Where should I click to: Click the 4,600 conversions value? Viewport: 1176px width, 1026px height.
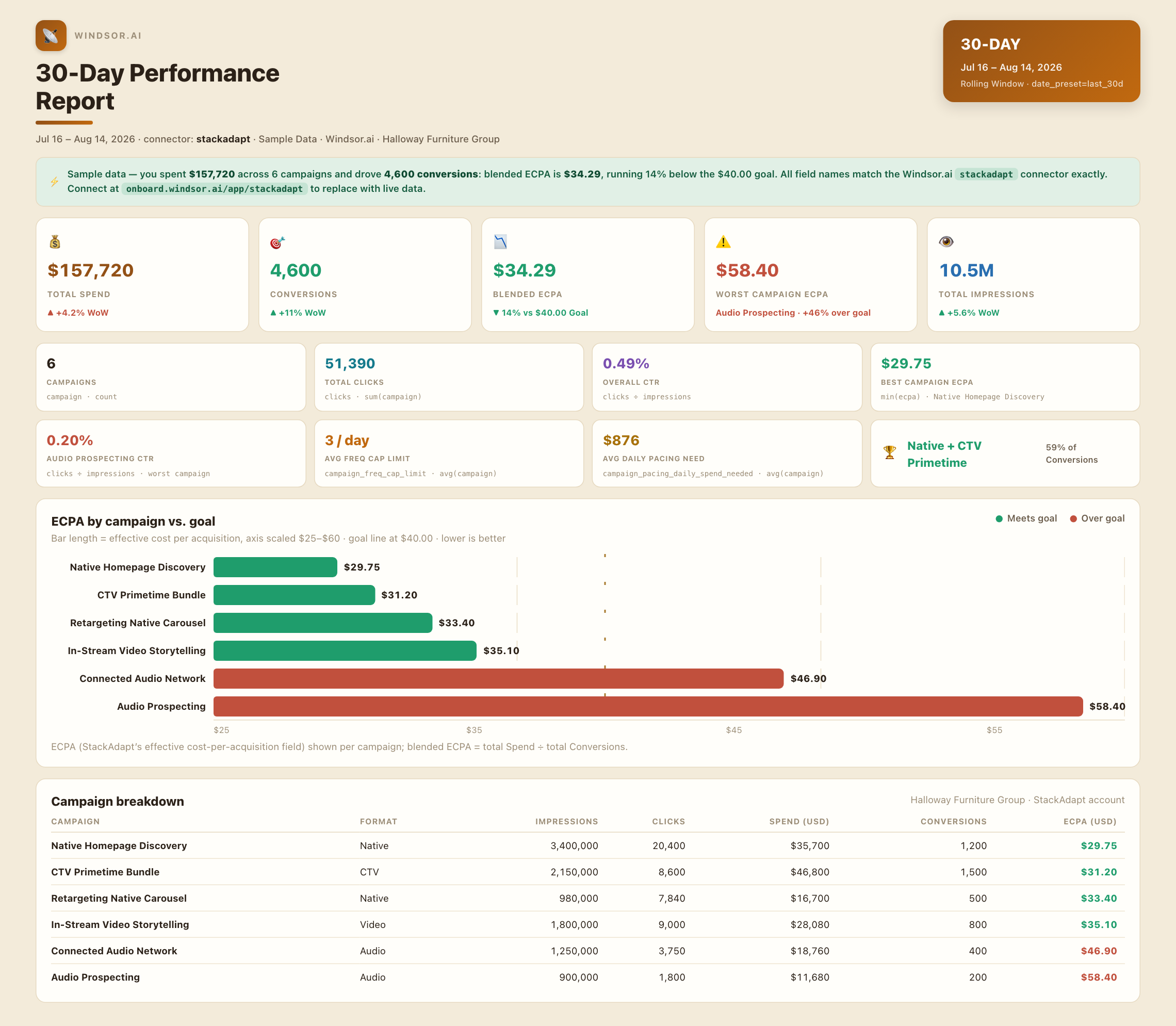[x=296, y=270]
